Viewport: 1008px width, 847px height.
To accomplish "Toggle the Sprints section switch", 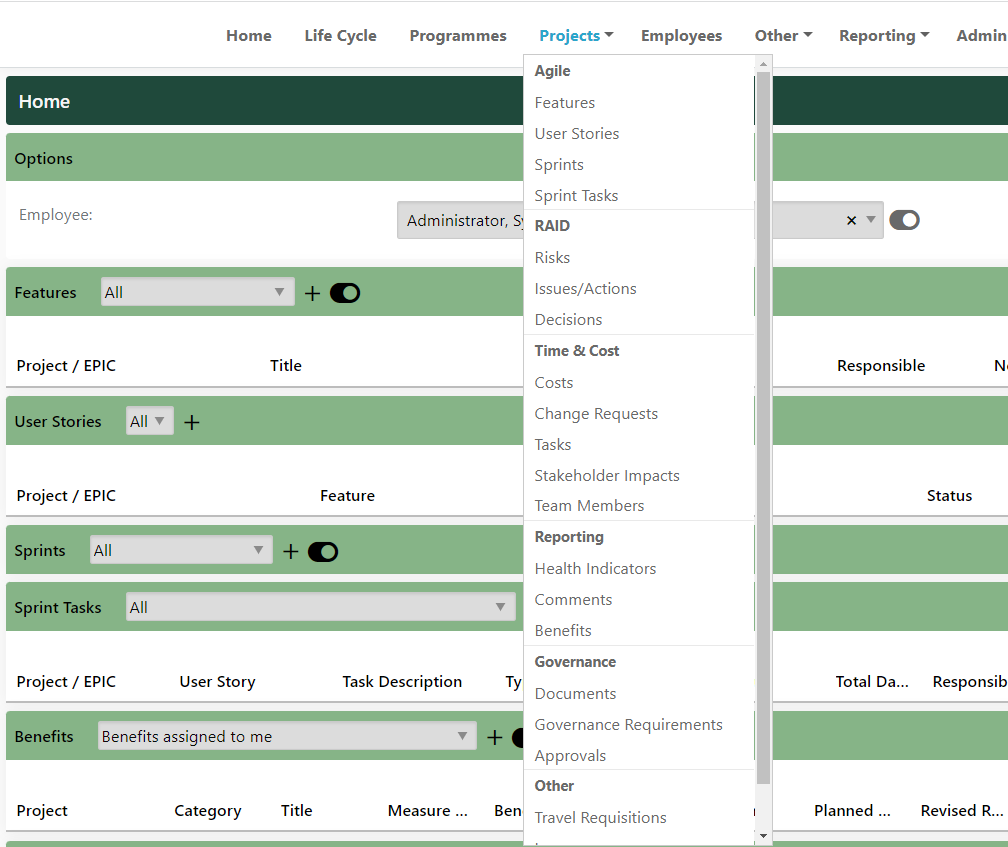I will pyautogui.click(x=323, y=551).
